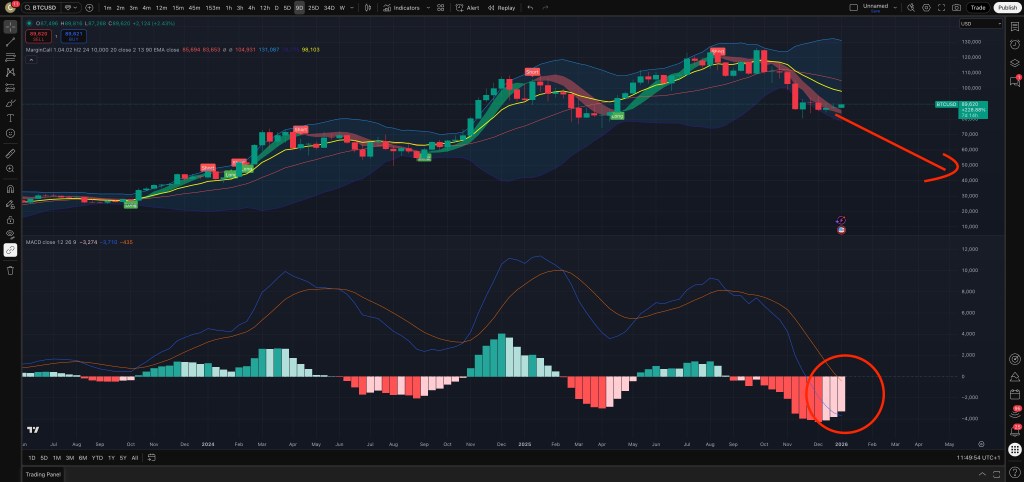The image size is (1024, 482).
Task: Toggle the 9D timeframe interval
Action: coord(302,7)
